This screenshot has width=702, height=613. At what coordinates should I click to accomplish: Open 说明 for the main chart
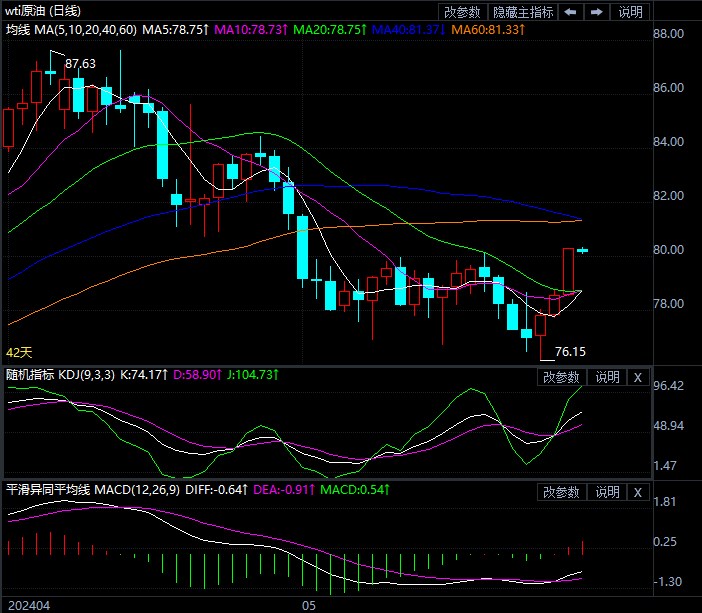pos(631,12)
